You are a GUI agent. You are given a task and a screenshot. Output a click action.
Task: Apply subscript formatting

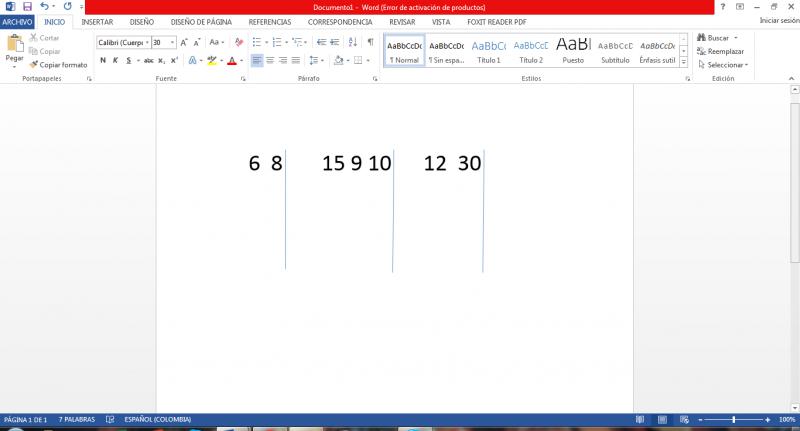(161, 60)
